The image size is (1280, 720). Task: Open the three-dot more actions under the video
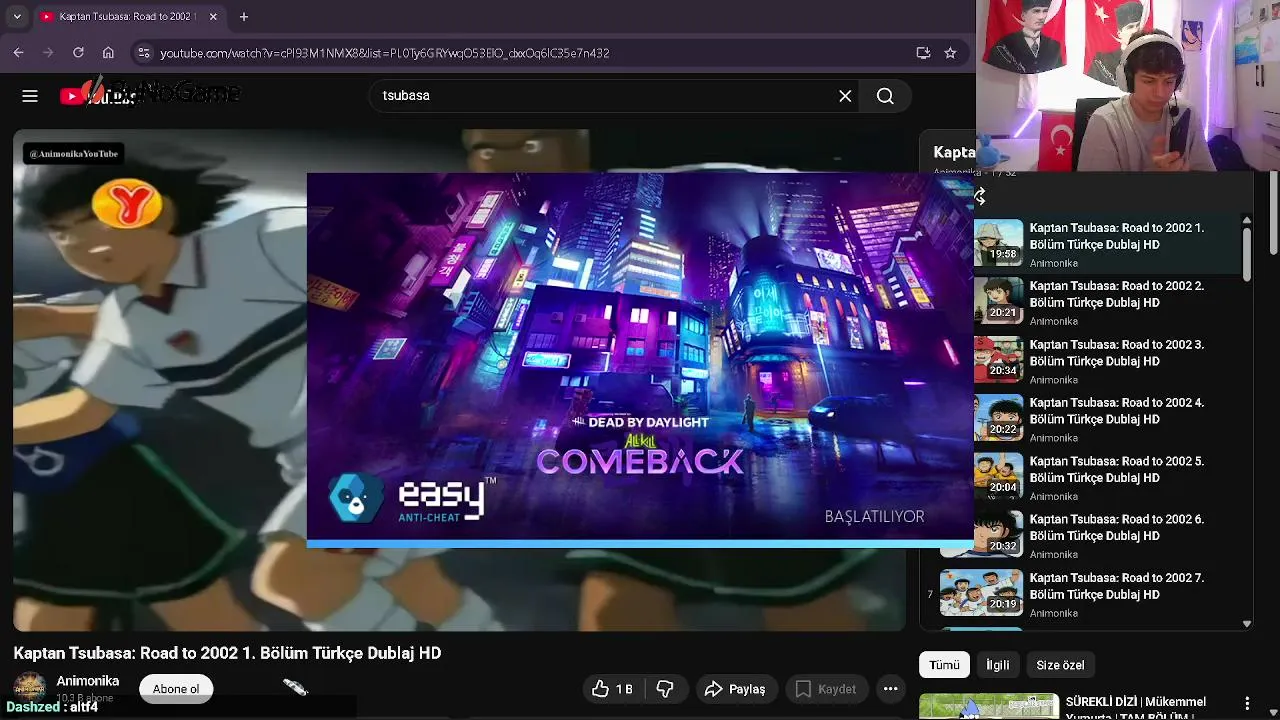(x=890, y=689)
